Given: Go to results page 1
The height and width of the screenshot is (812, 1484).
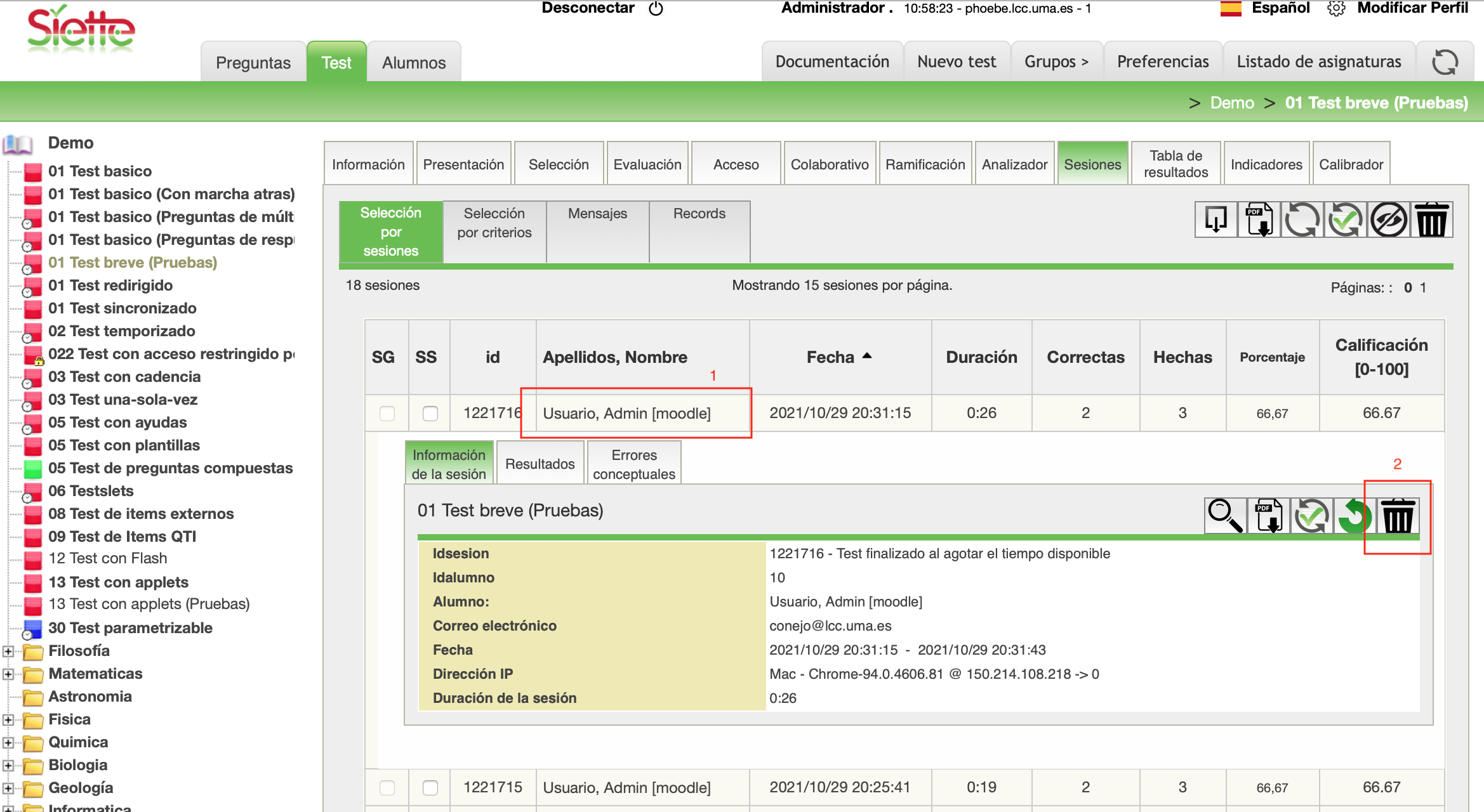Looking at the screenshot, I should coord(1424,288).
